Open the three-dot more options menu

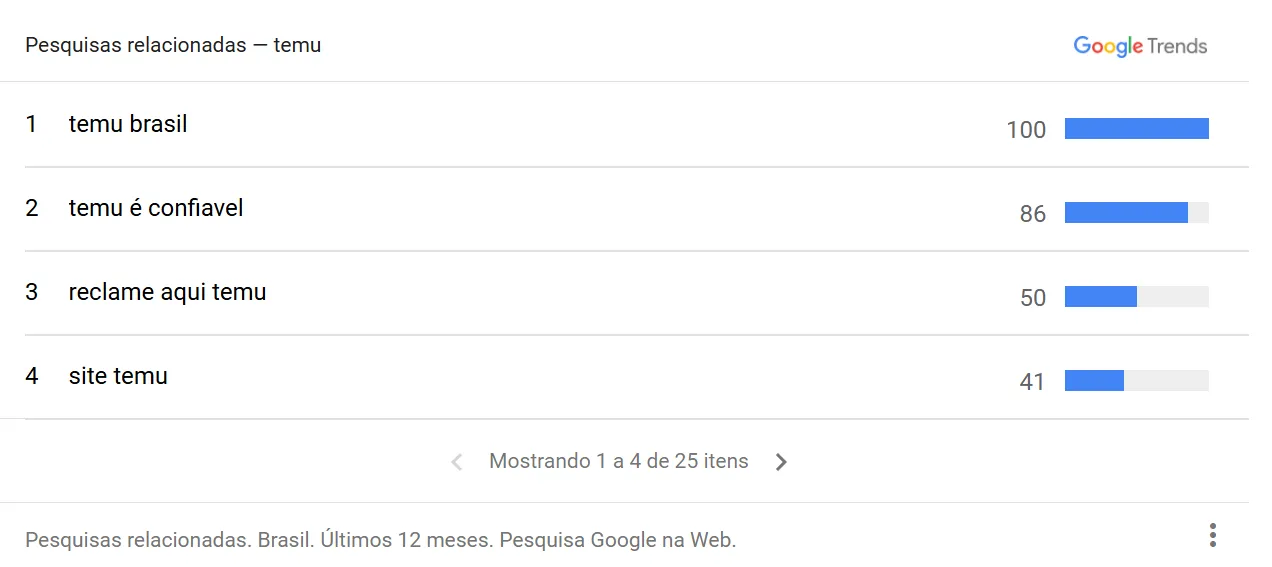(1212, 535)
